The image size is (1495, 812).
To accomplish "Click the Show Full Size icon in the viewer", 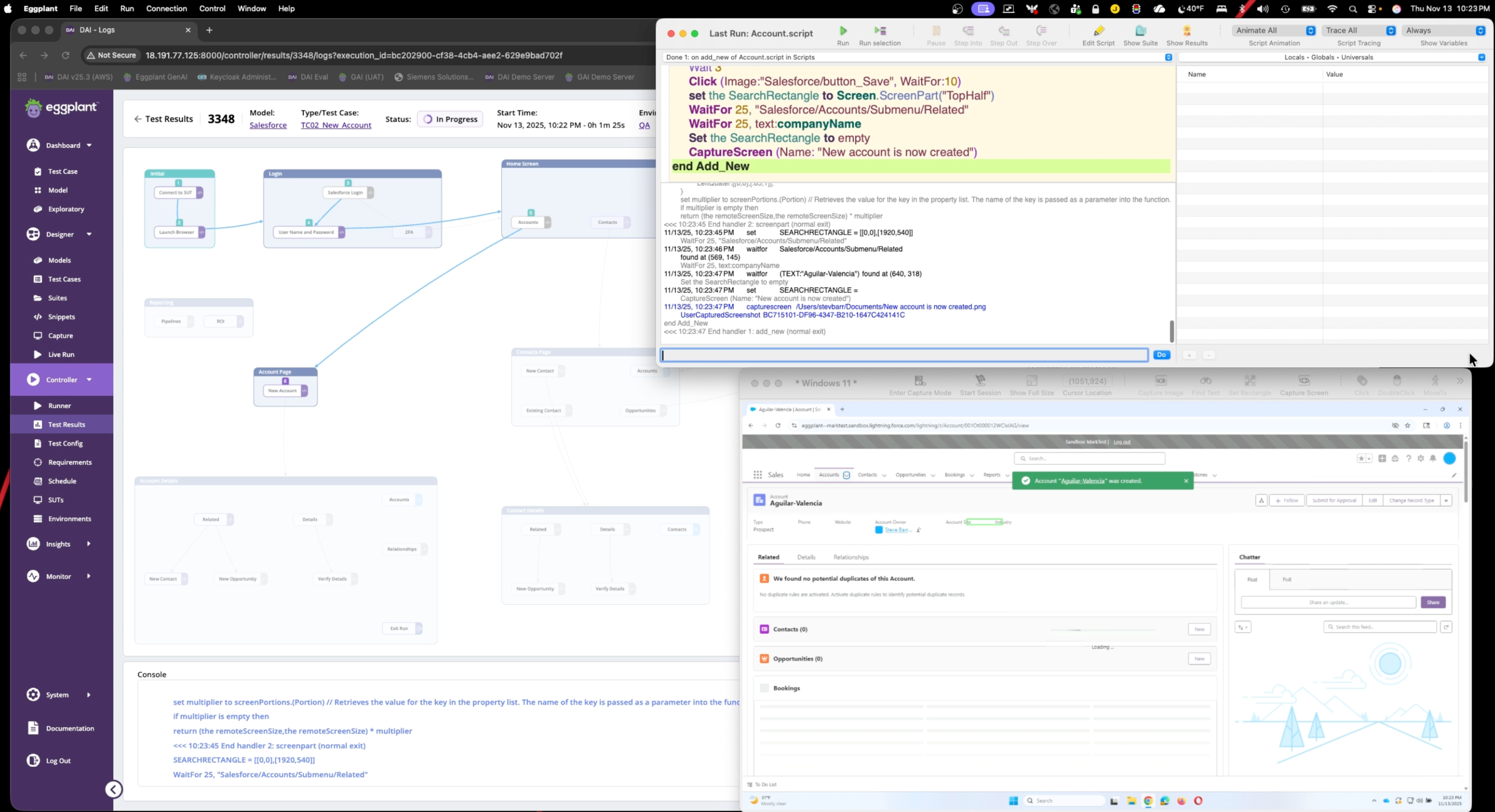I will (x=1031, y=380).
